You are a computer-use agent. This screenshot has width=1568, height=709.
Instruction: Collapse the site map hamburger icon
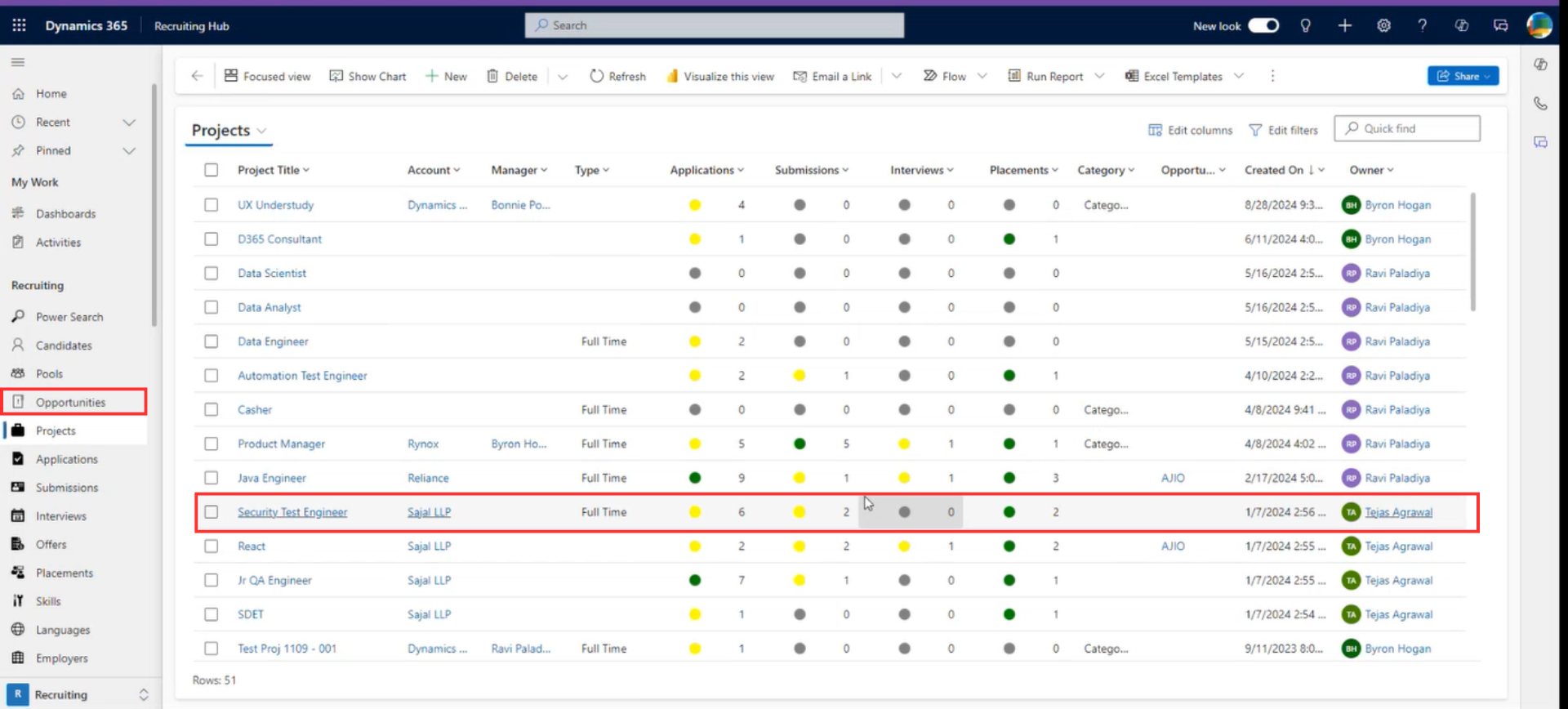pos(18,62)
